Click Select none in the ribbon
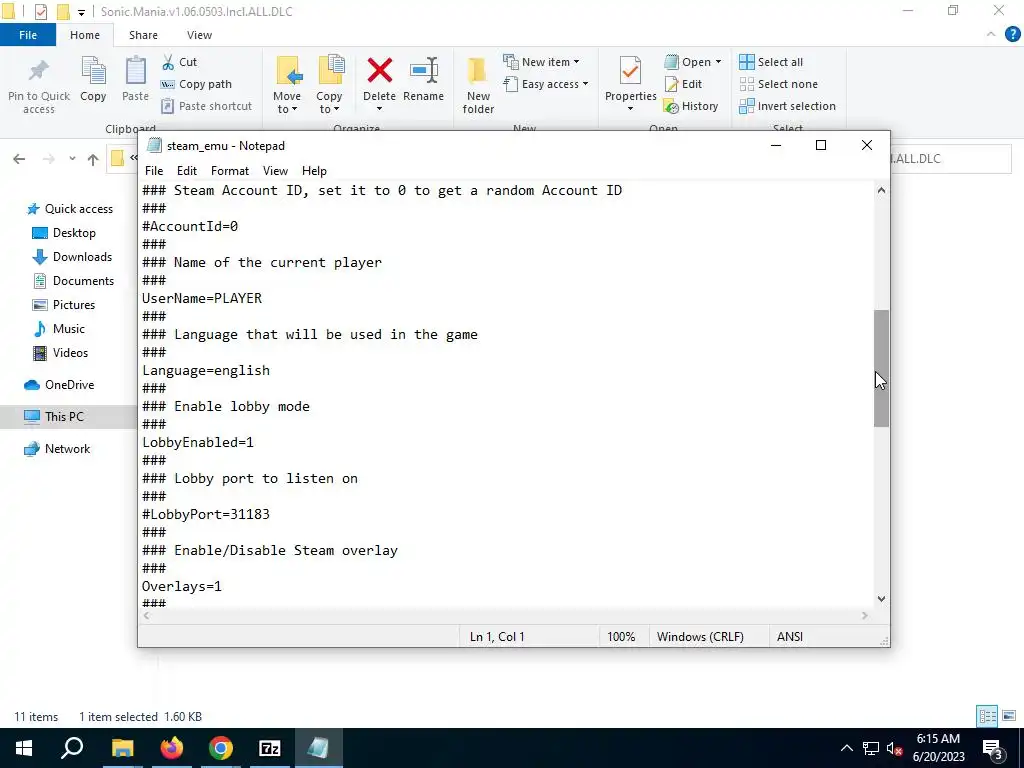This screenshot has height=768, width=1024. (778, 84)
